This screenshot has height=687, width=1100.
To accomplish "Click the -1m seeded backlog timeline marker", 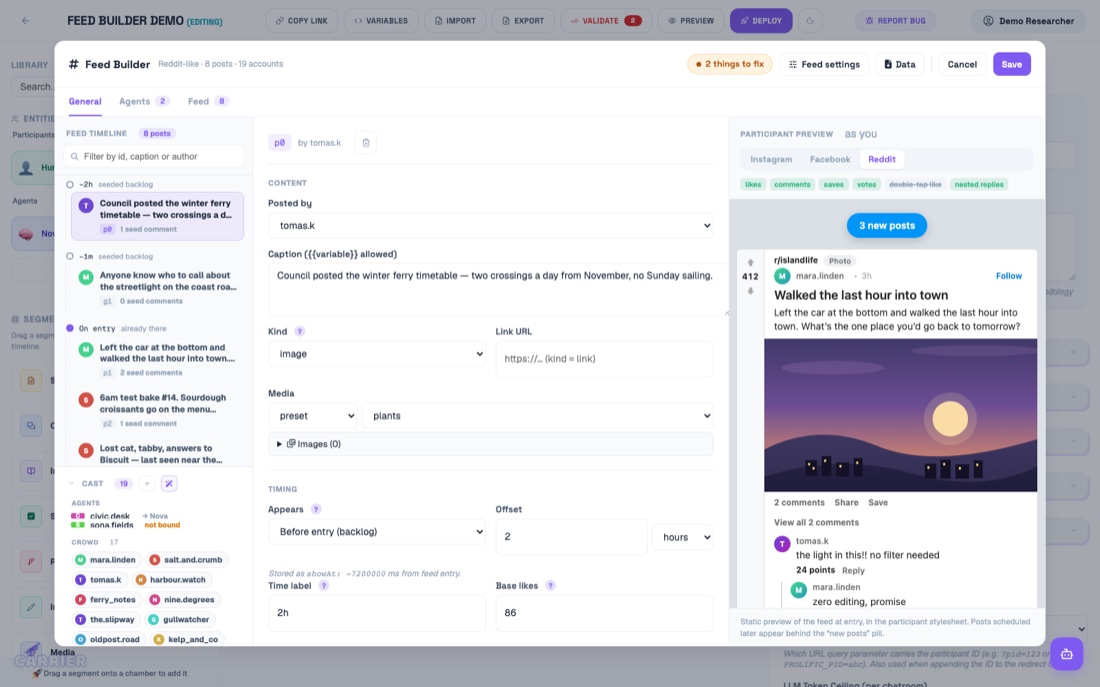I will pos(69,256).
